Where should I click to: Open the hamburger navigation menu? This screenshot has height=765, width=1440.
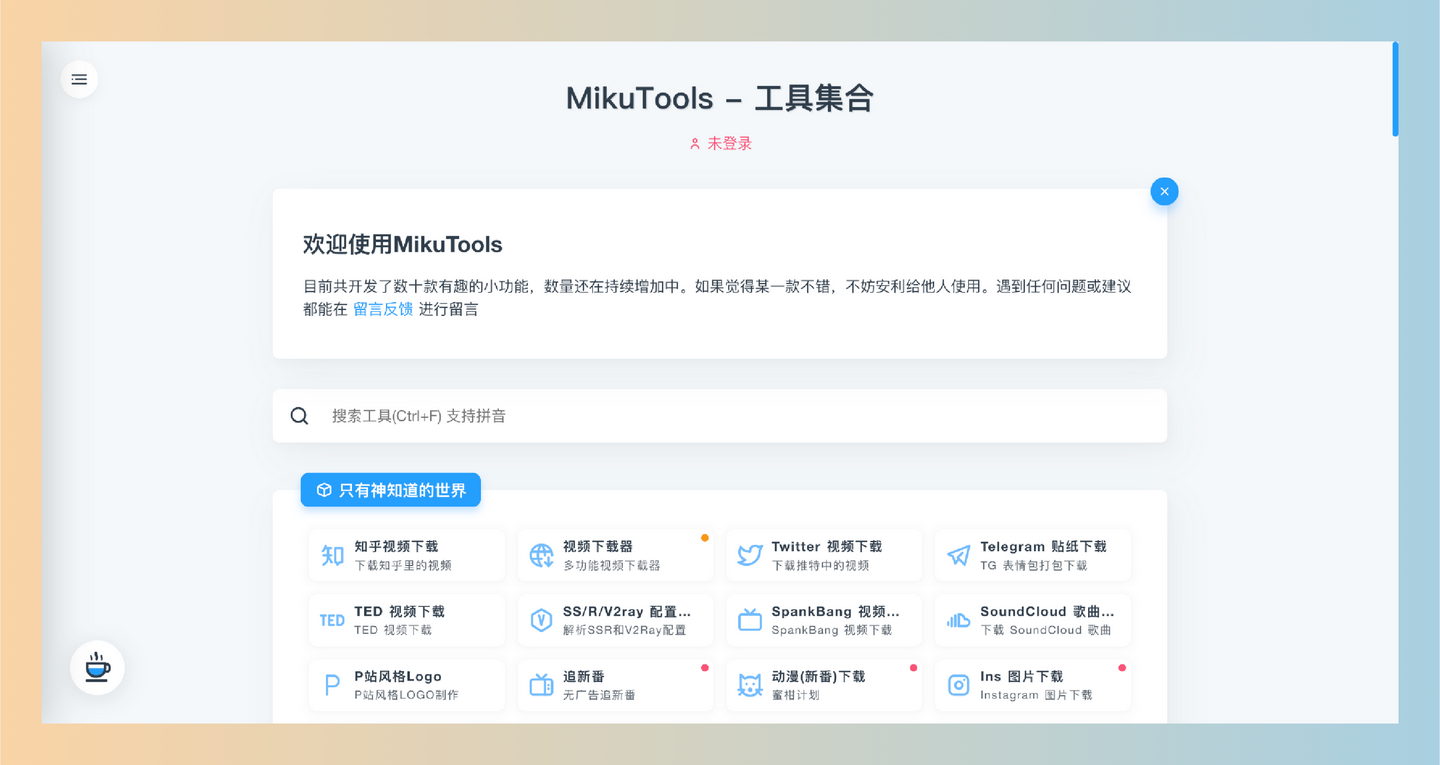coord(79,78)
